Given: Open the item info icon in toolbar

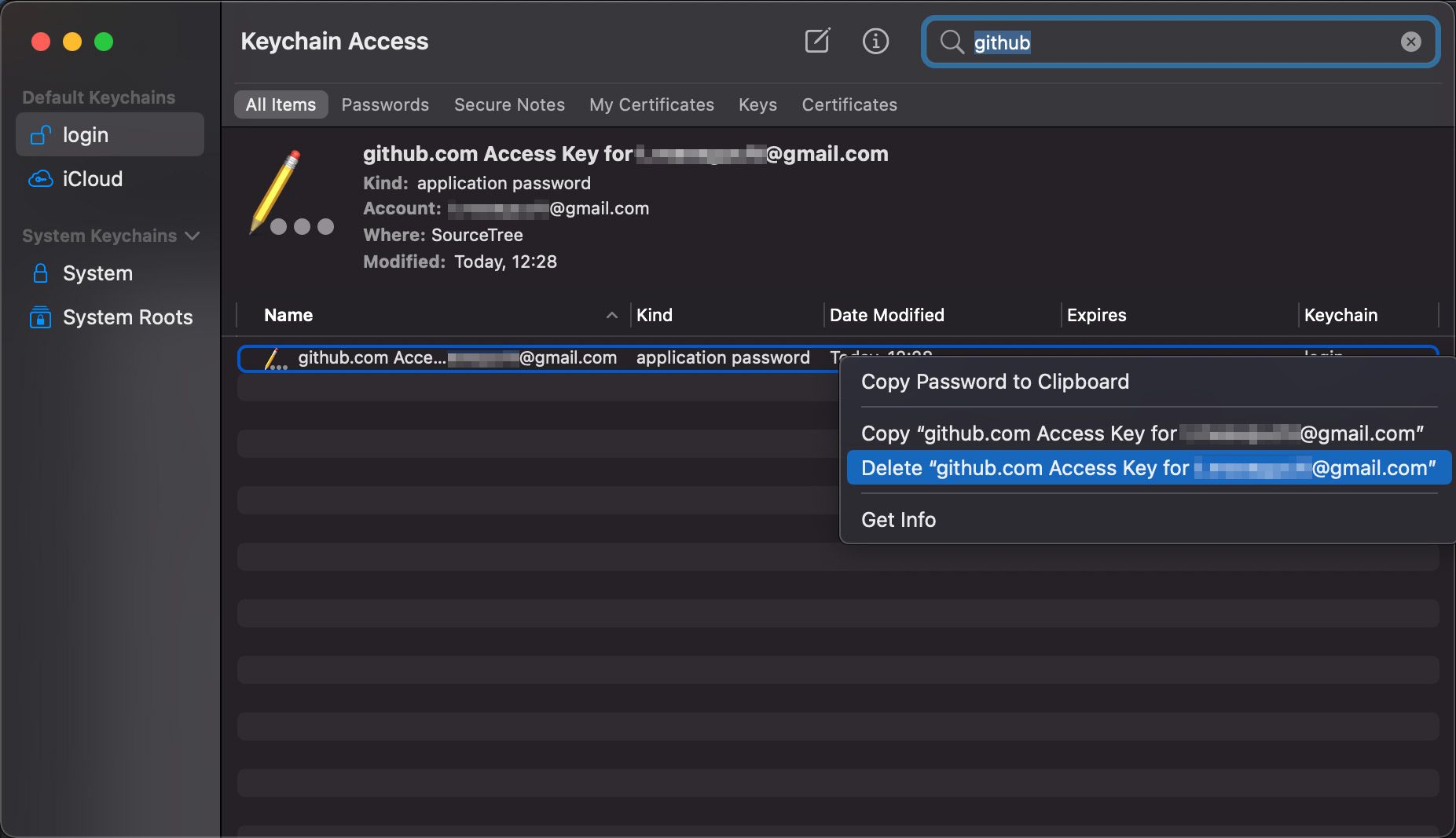Looking at the screenshot, I should point(875,41).
